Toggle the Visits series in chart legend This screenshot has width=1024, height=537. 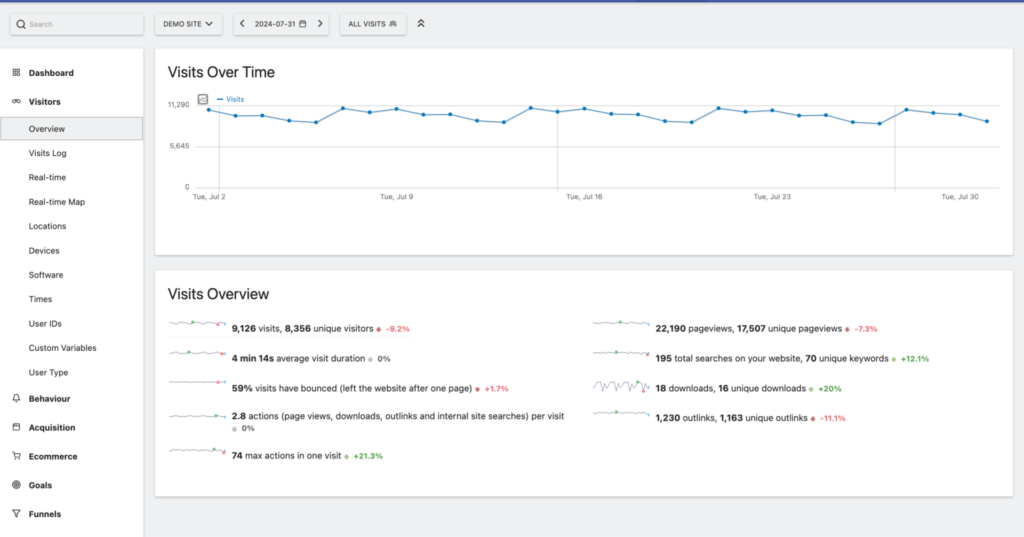click(x=234, y=100)
